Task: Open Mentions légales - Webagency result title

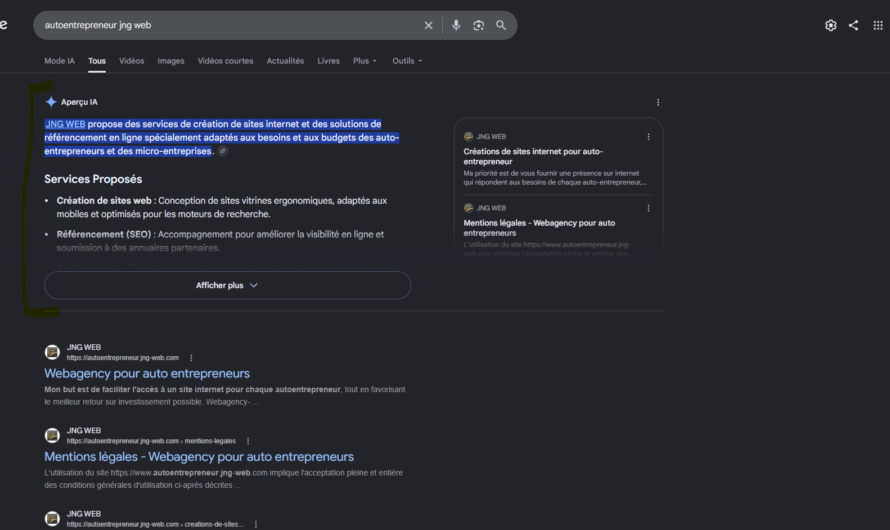Action: (x=199, y=457)
